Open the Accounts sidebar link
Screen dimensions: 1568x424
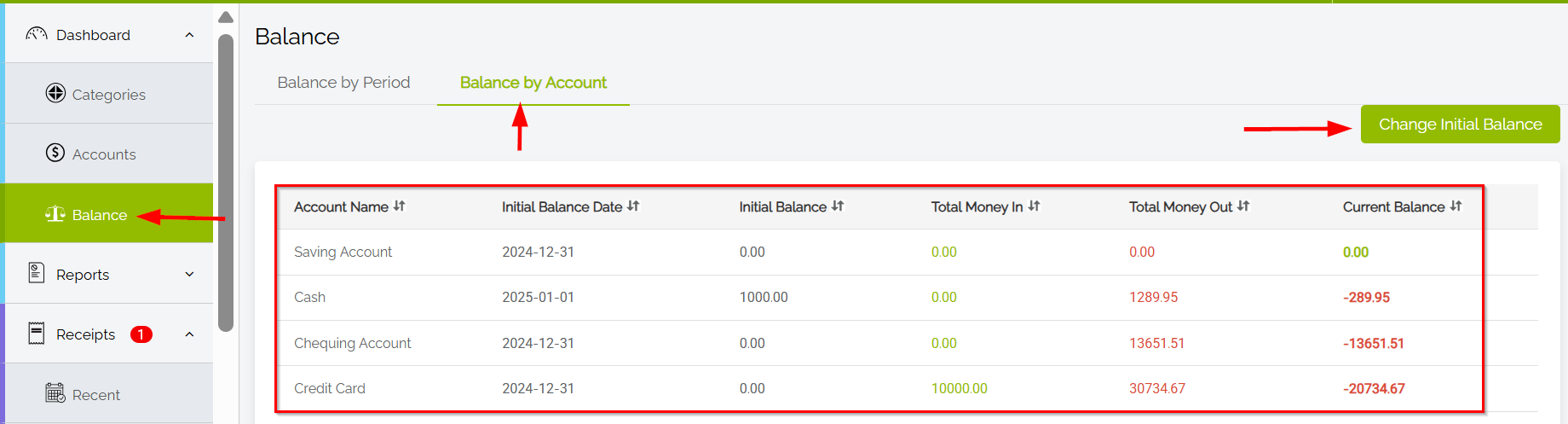click(x=104, y=154)
